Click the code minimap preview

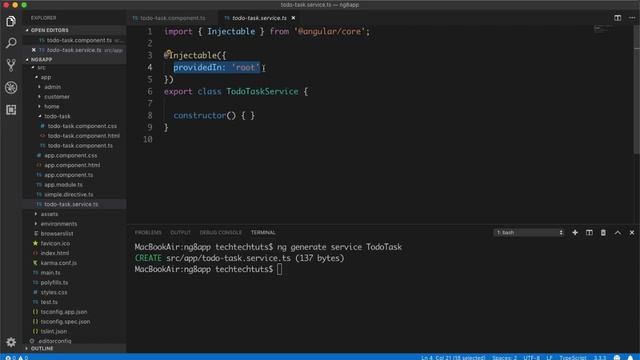[602, 29]
